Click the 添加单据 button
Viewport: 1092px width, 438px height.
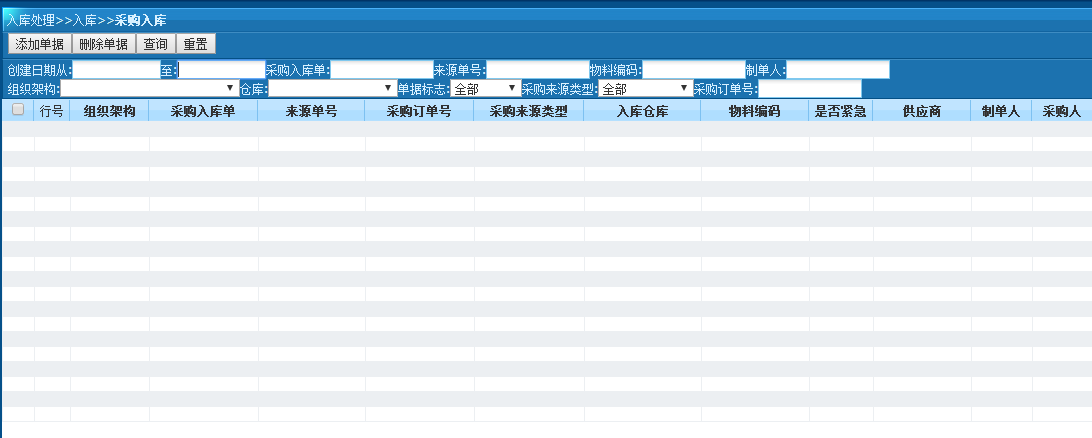pos(40,45)
